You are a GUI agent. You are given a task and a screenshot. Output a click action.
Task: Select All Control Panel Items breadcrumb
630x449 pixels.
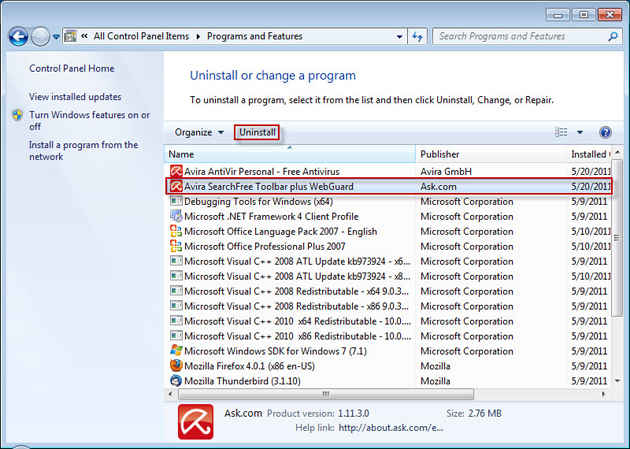[141, 37]
